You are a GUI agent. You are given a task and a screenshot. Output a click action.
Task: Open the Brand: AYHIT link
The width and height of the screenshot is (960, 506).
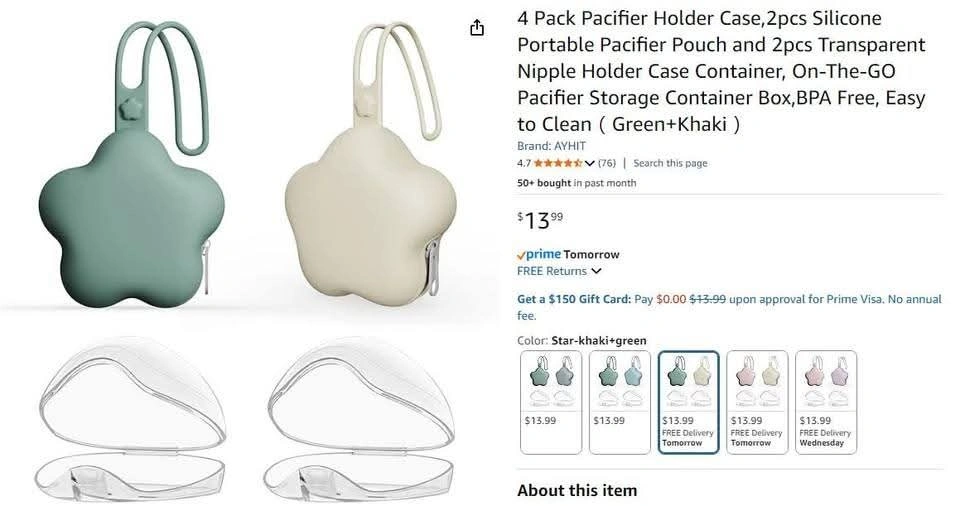pos(551,146)
